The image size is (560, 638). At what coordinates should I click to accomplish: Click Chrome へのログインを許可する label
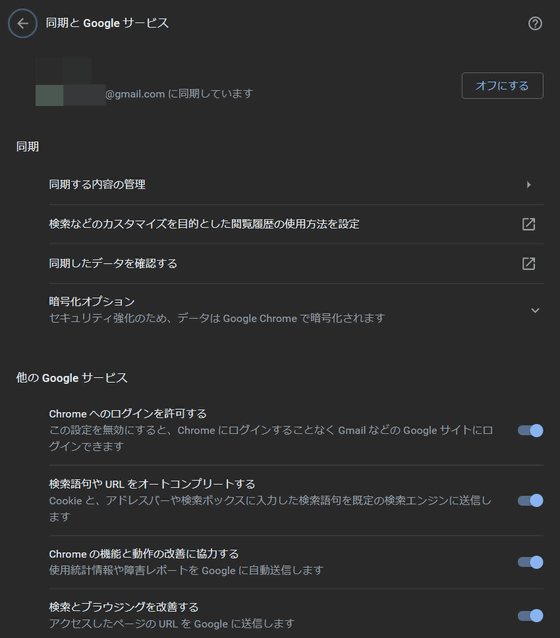pyautogui.click(x=128, y=414)
